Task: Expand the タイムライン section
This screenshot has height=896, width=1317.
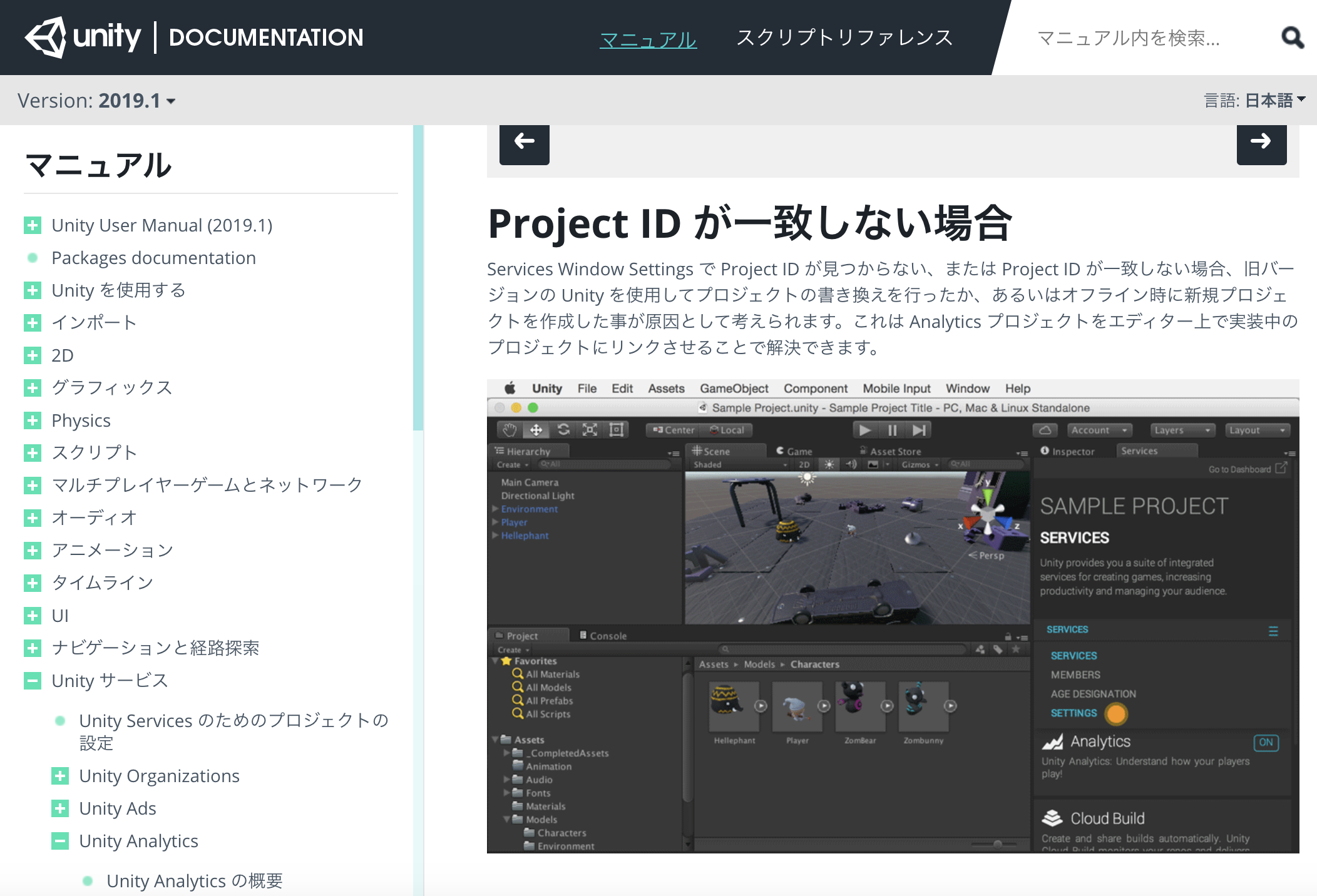Action: point(33,583)
